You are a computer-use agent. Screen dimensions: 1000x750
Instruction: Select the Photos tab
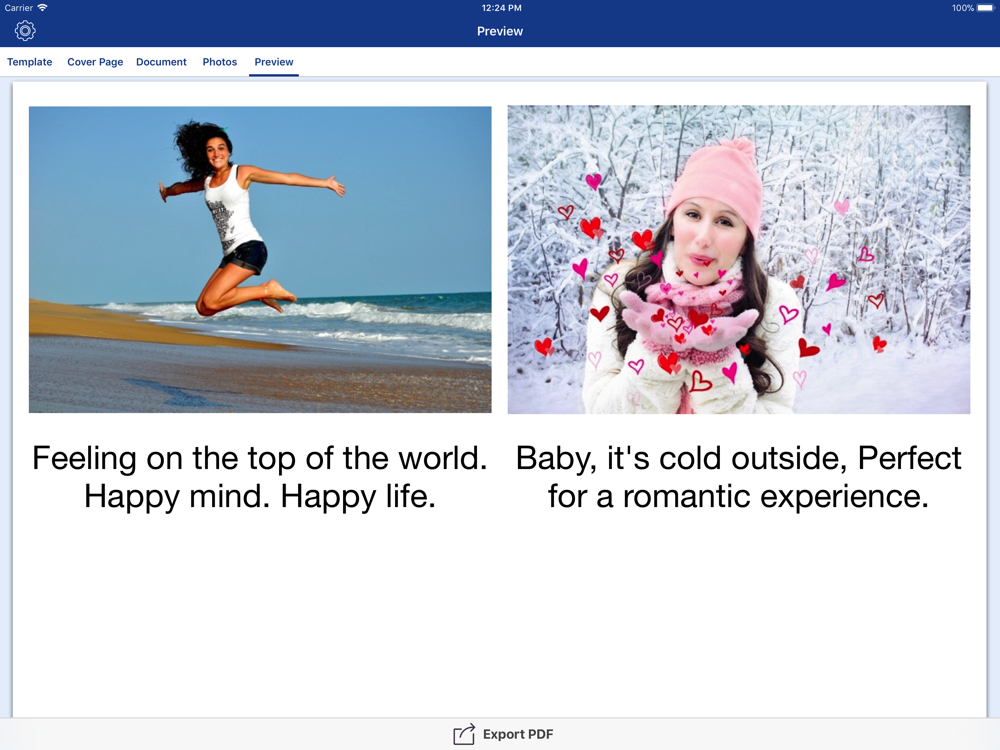[x=220, y=62]
